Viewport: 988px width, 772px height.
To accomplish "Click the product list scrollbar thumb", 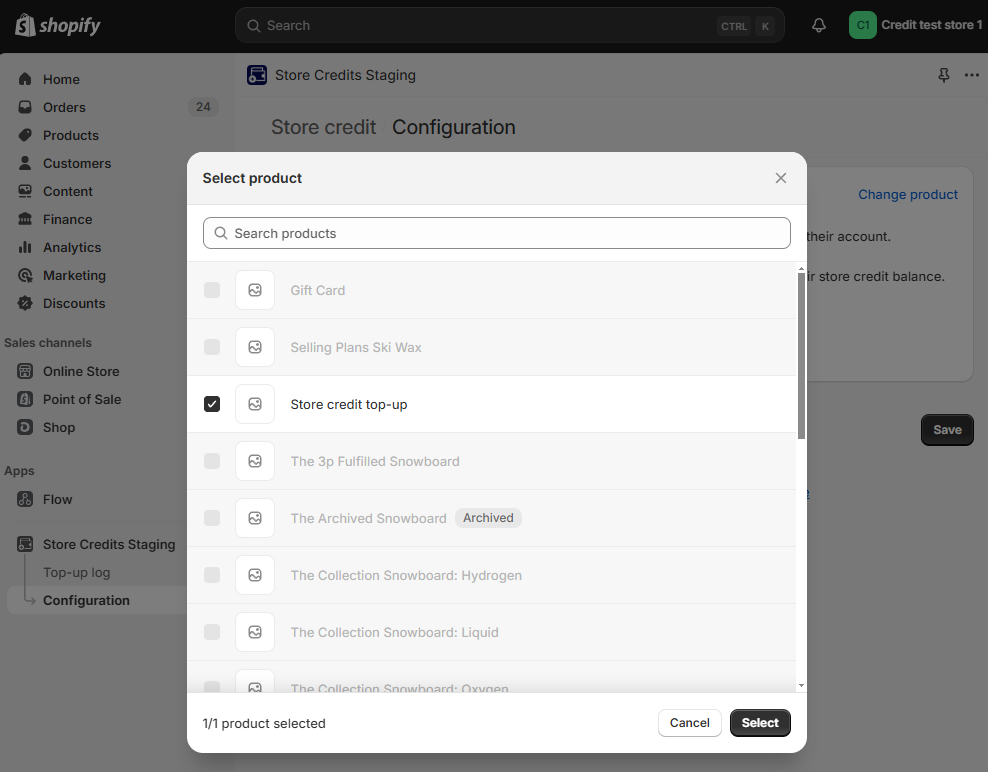I will [x=801, y=355].
